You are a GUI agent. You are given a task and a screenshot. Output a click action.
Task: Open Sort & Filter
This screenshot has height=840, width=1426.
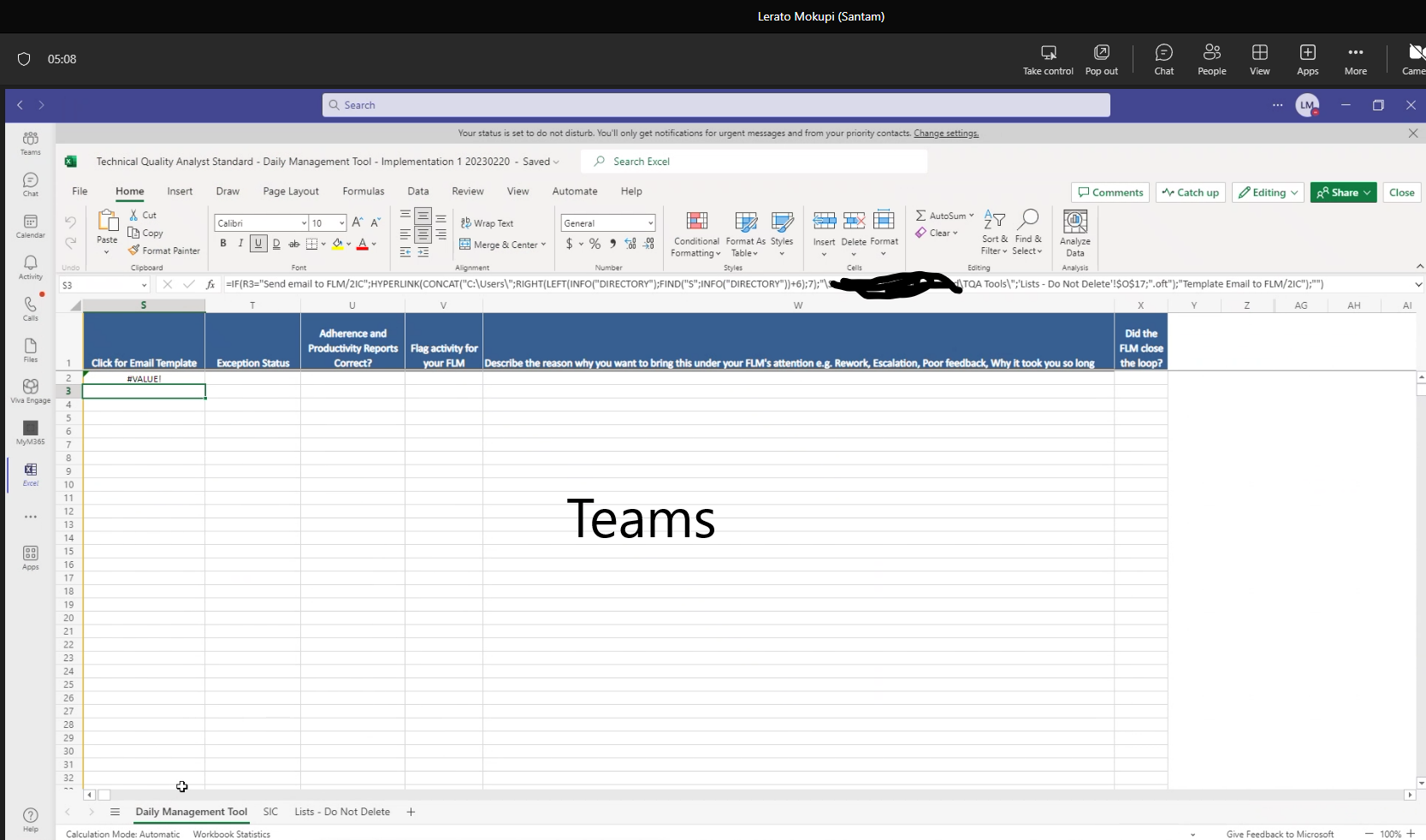click(x=993, y=231)
